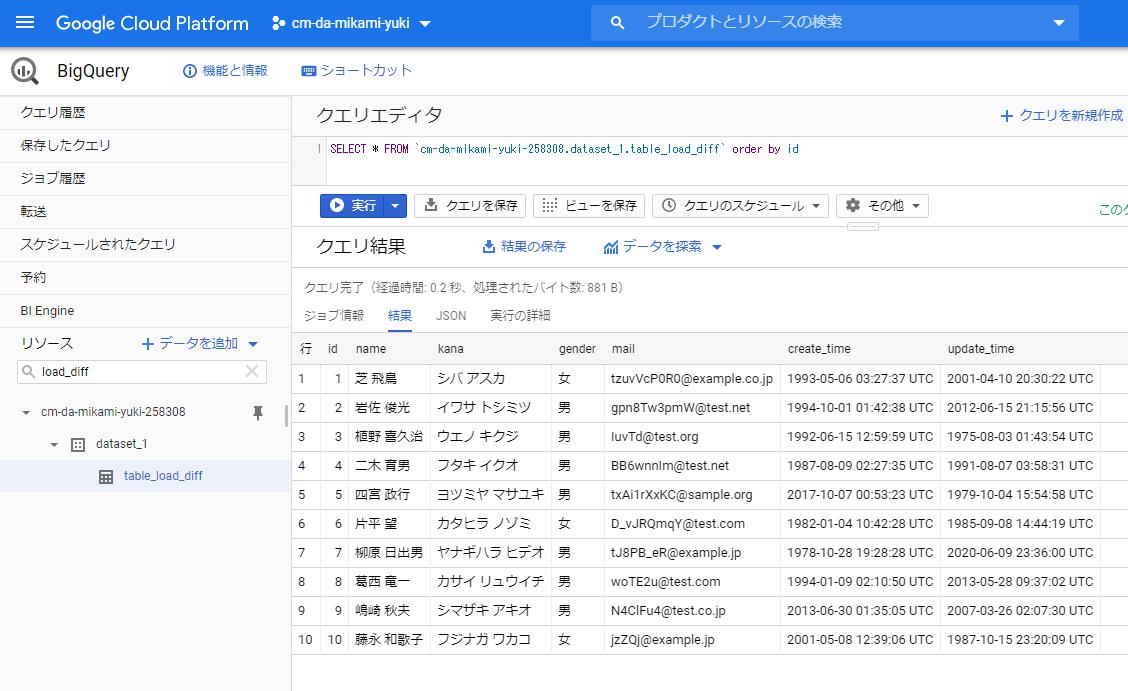Create a new query with クエリを新規作成
Viewport: 1128px width, 691px height.
pos(1060,115)
